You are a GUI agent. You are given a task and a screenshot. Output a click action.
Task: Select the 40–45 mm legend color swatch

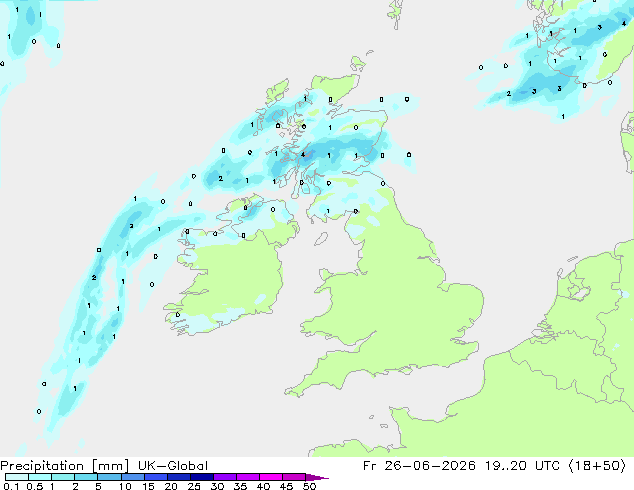[x=271, y=477]
